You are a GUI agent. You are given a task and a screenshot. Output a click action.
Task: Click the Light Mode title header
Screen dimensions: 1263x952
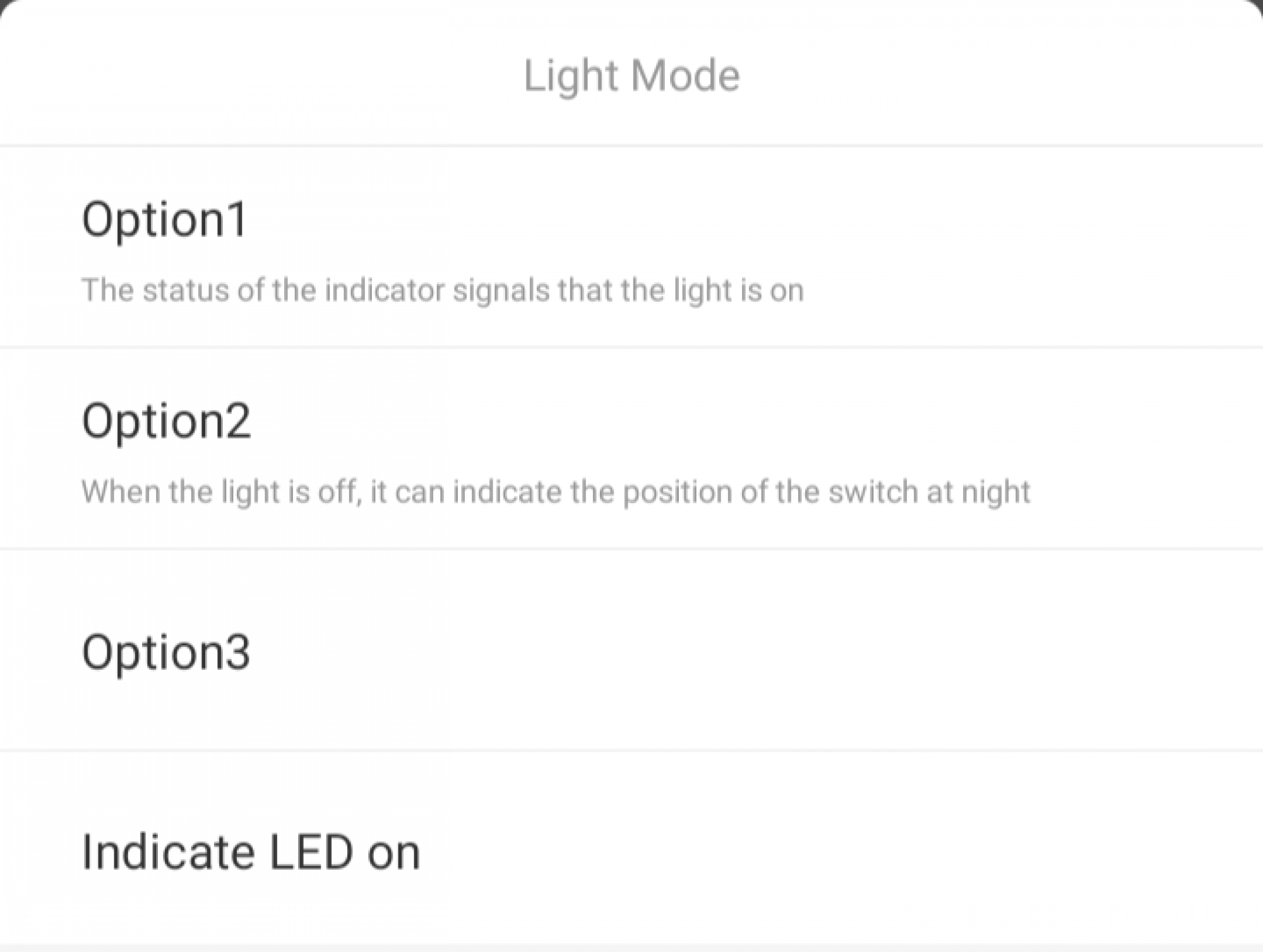pos(631,76)
